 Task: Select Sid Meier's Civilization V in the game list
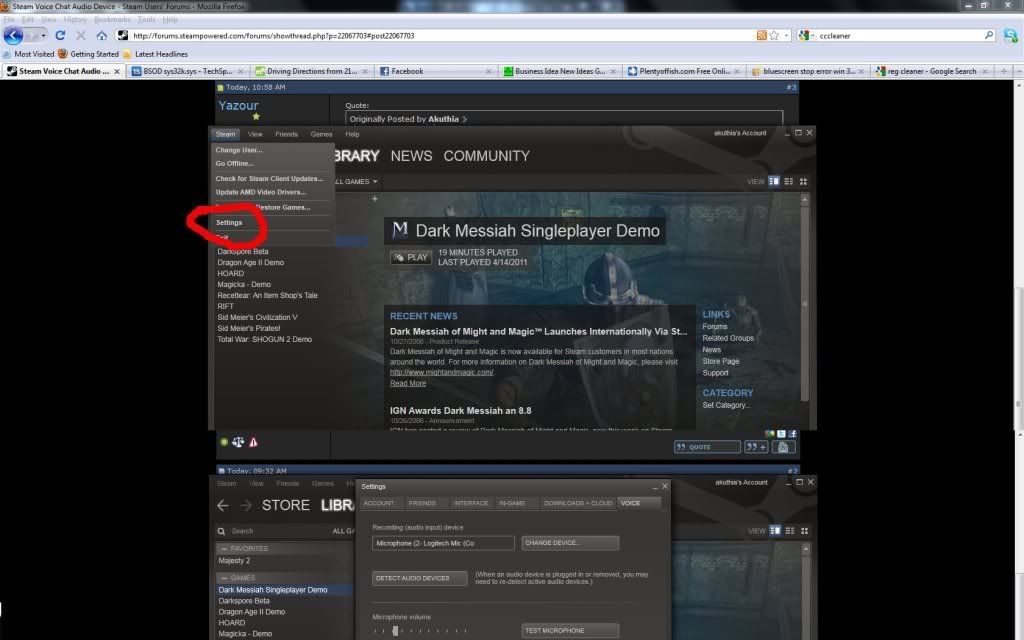coord(257,317)
